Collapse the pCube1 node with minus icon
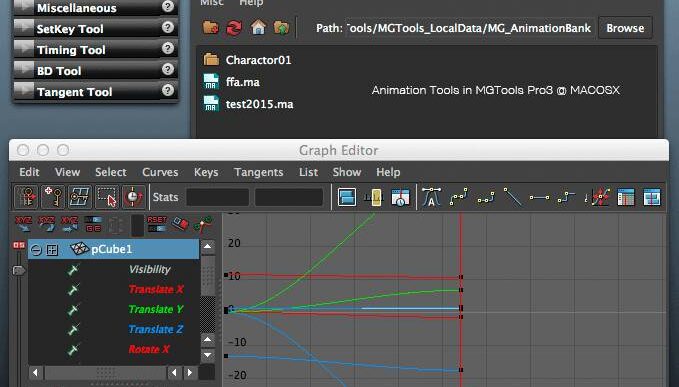The image size is (679, 387). pyautogui.click(x=36, y=250)
